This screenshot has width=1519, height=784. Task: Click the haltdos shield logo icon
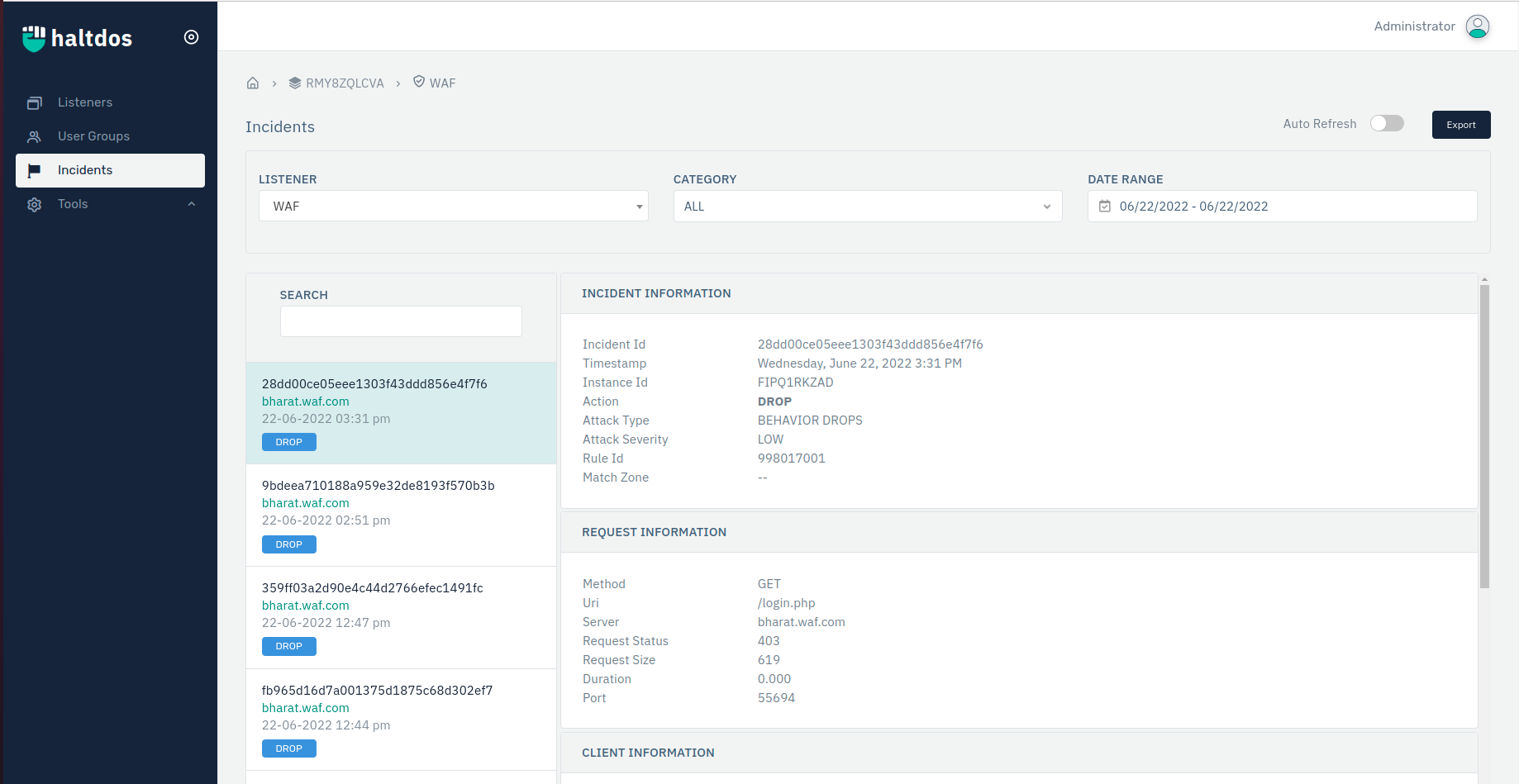pos(34,38)
